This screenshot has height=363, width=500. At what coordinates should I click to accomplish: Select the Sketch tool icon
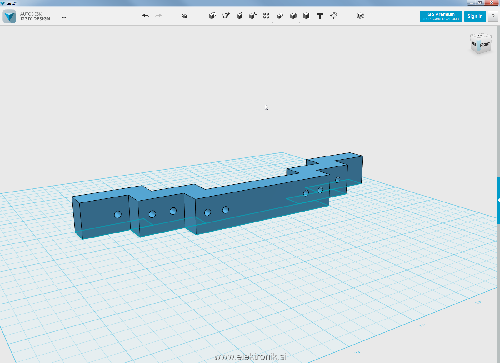pyautogui.click(x=226, y=16)
